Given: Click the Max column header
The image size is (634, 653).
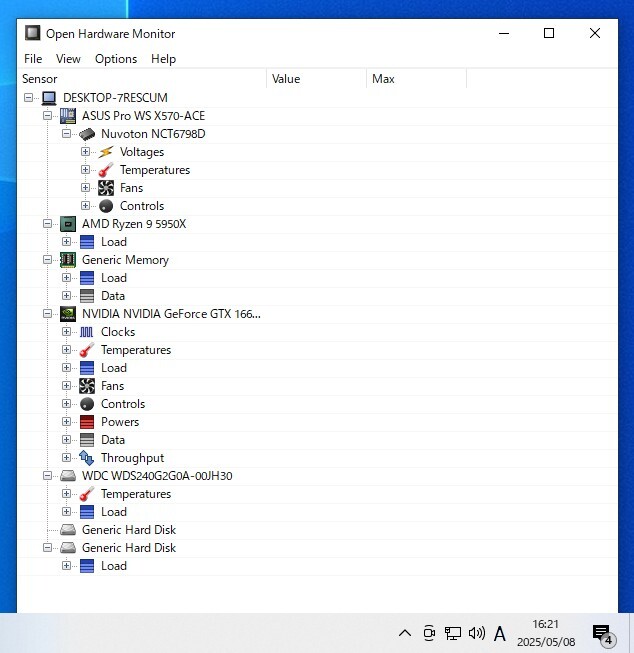Looking at the screenshot, I should click(417, 79).
